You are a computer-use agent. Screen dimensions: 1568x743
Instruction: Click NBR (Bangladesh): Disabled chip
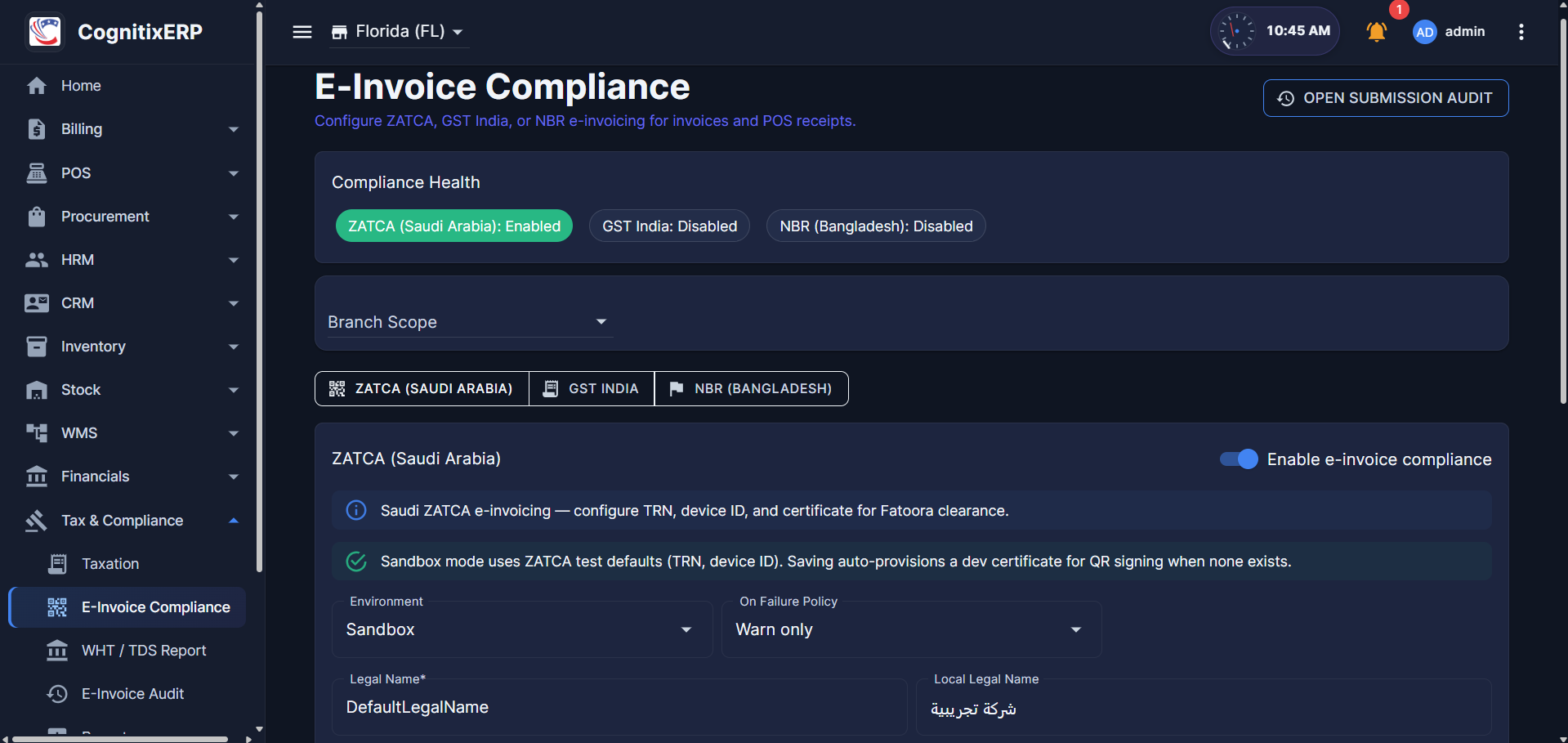876,226
